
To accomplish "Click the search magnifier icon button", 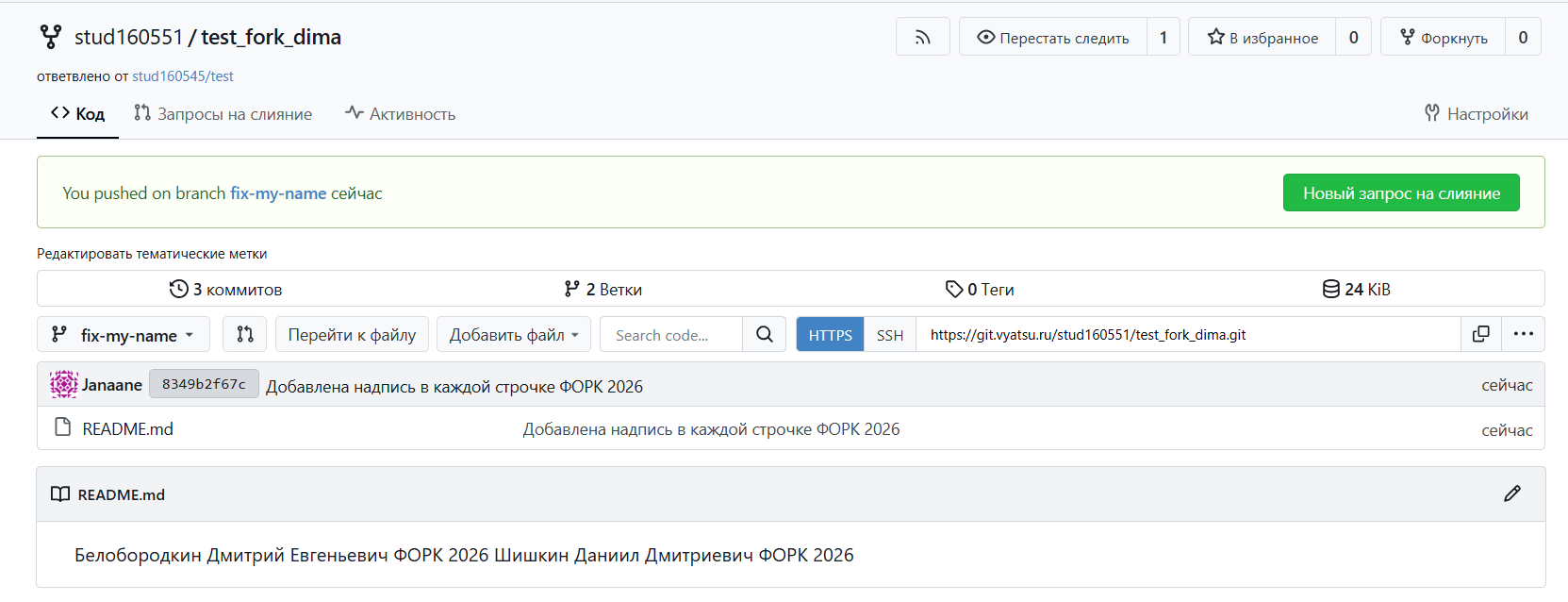I will [x=764, y=334].
